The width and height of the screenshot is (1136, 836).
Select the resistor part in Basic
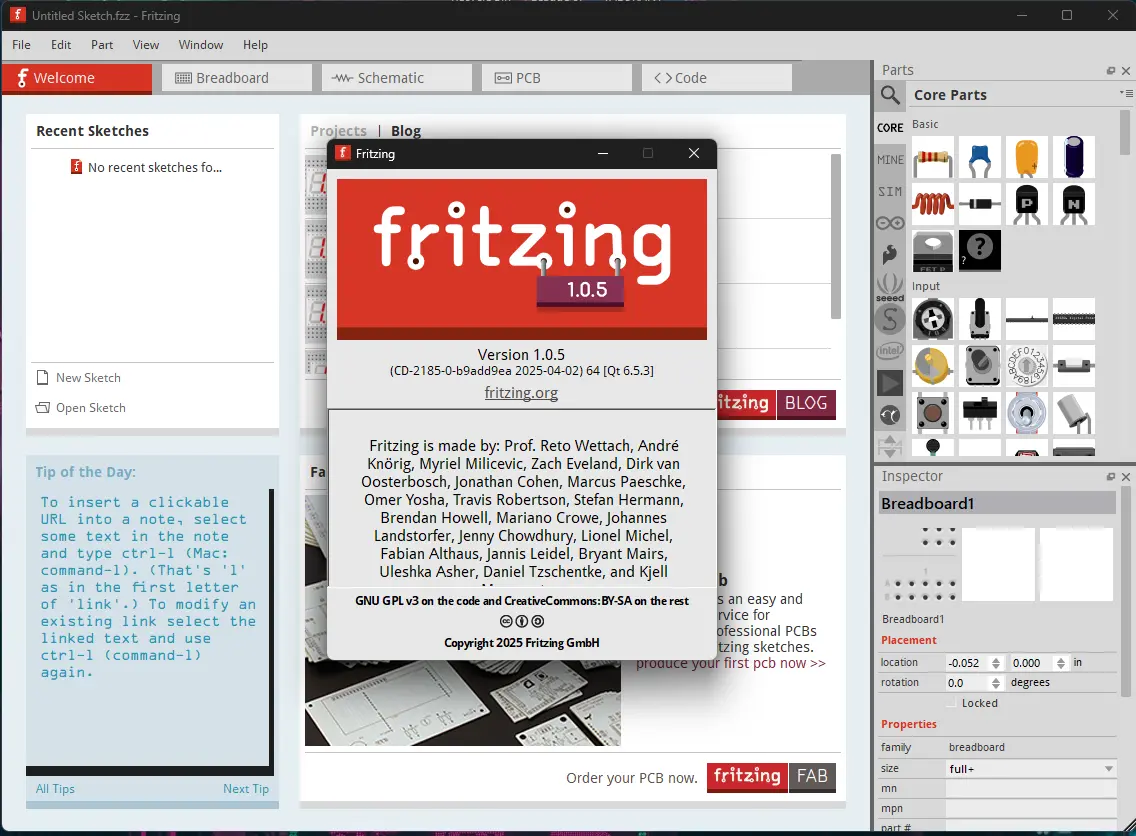pyautogui.click(x=932, y=157)
